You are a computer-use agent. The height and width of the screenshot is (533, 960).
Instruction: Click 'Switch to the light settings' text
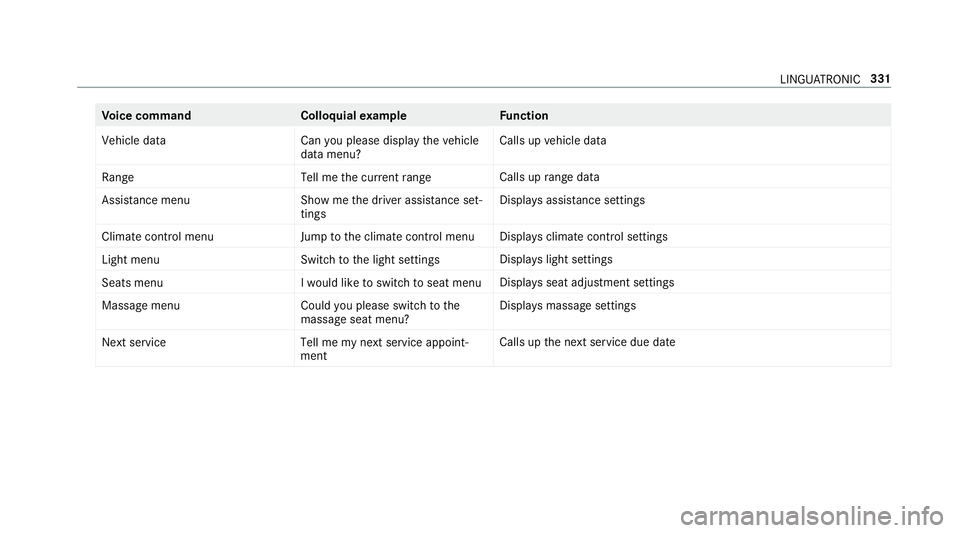[370, 260]
